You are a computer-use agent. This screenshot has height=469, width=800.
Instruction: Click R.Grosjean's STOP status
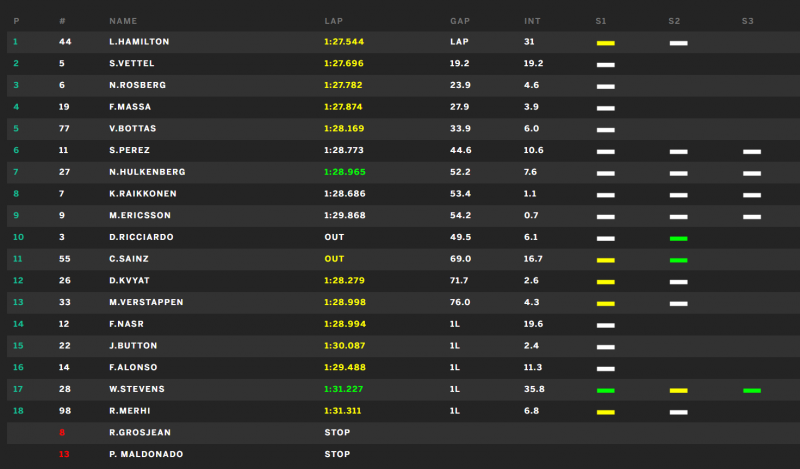[x=337, y=432]
